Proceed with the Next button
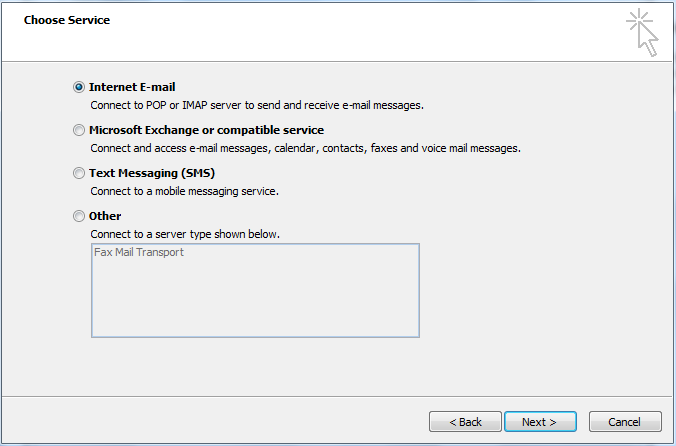 click(x=540, y=421)
